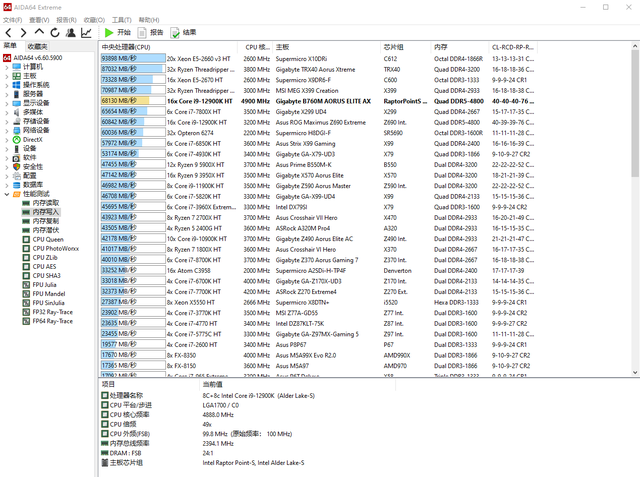Select the highlighted 68130 MB/秒 result bar

[x=133, y=101]
